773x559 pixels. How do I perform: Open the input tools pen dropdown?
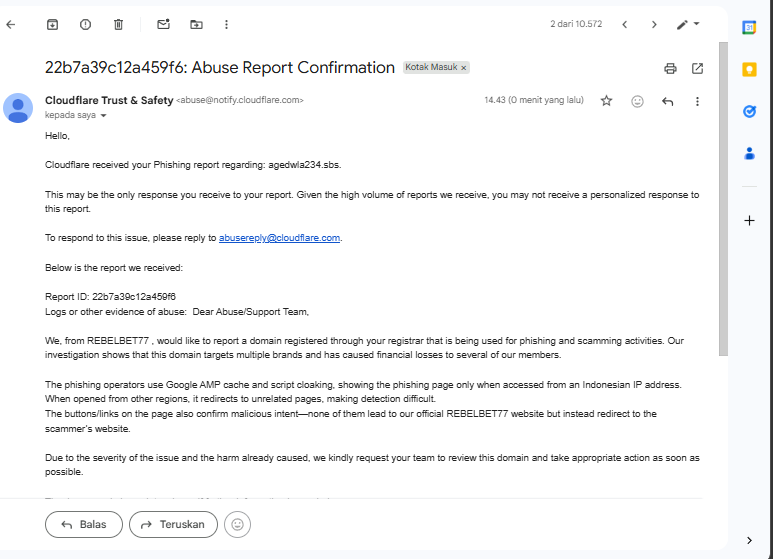[688, 24]
